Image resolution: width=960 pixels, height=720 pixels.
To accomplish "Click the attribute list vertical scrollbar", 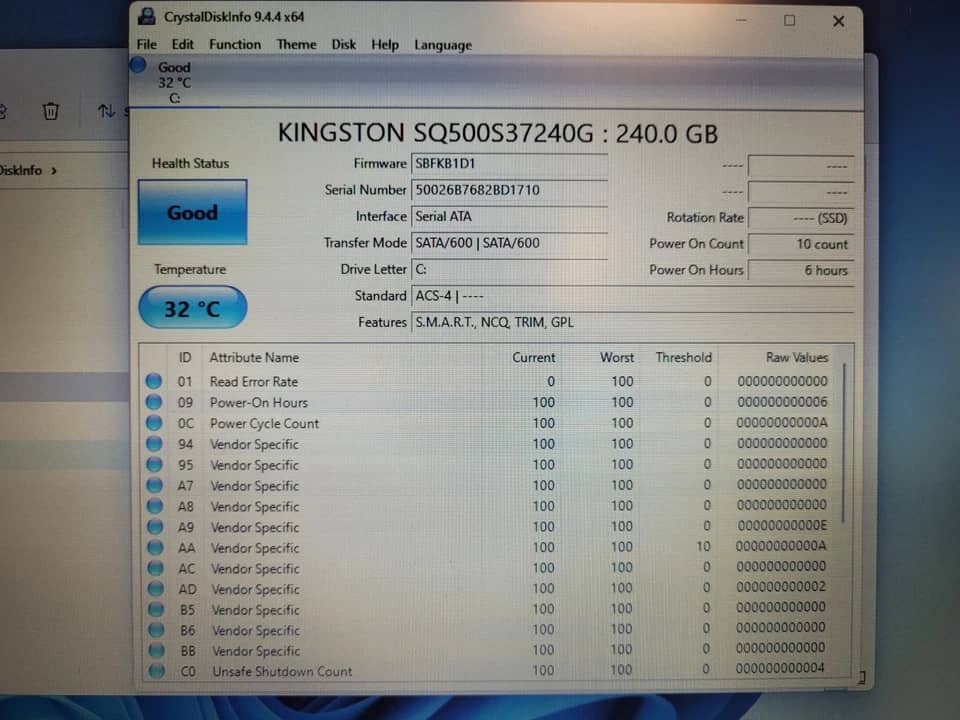I will click(845, 444).
